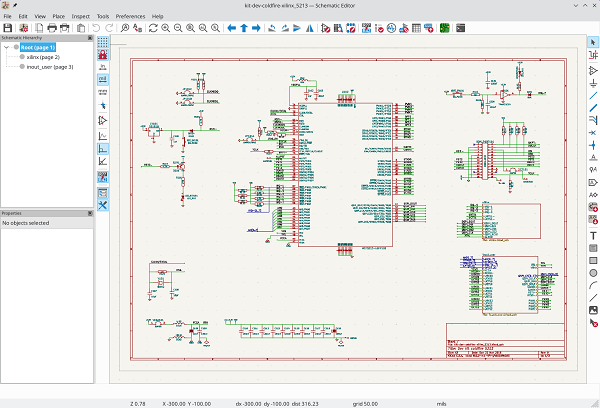The height and width of the screenshot is (408, 600).
Task: Open the Simulator icon
Action: point(391,28)
